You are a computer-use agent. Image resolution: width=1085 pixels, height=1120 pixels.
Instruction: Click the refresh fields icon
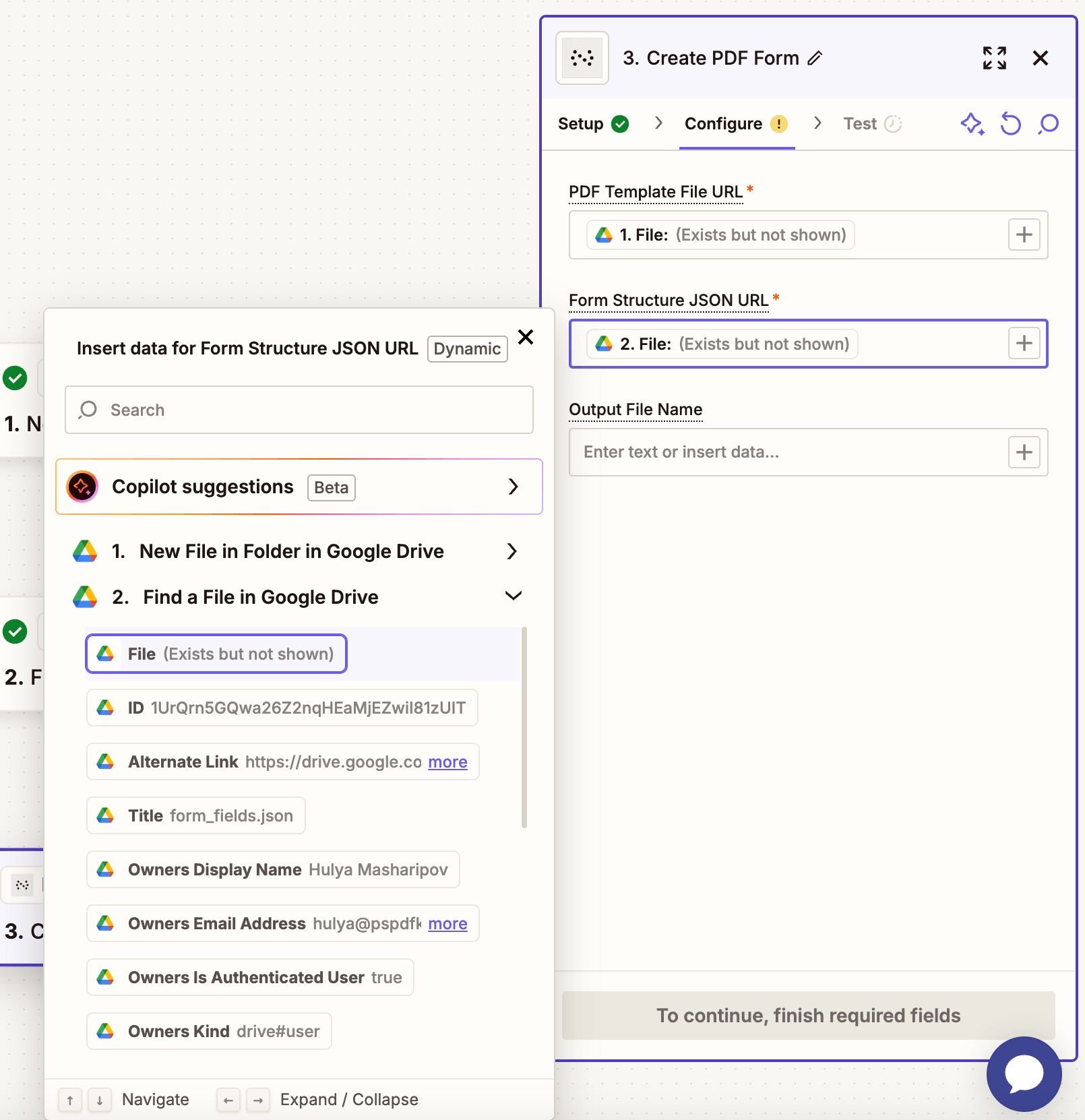1010,124
